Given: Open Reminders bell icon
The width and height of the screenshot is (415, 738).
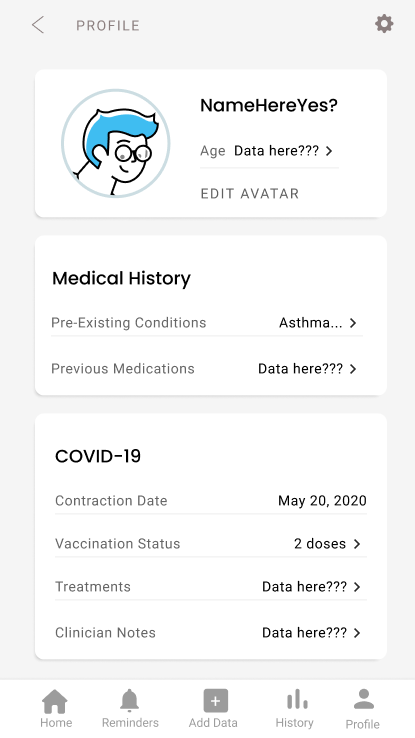Looking at the screenshot, I should [129, 700].
